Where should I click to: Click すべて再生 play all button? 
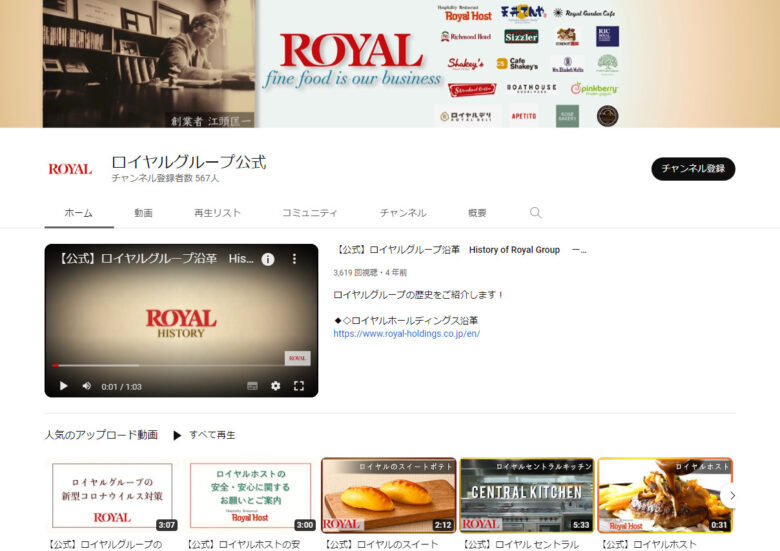click(x=204, y=435)
